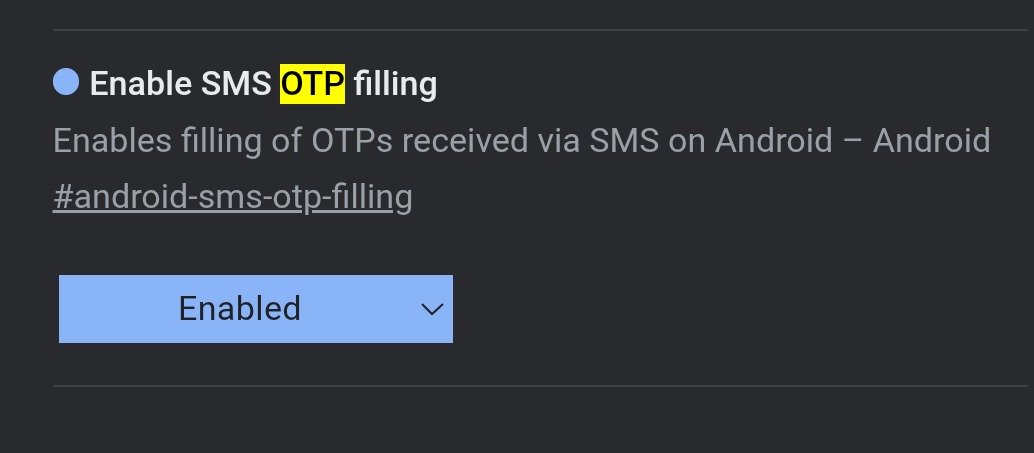Screen dimensions: 1034x453
Task: Click the horizontal divider below the dropdown
Action: pos(540,385)
